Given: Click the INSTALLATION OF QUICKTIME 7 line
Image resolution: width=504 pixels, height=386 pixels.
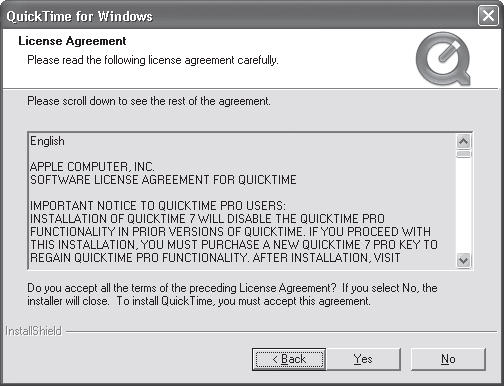Looking at the screenshot, I should tap(207, 219).
